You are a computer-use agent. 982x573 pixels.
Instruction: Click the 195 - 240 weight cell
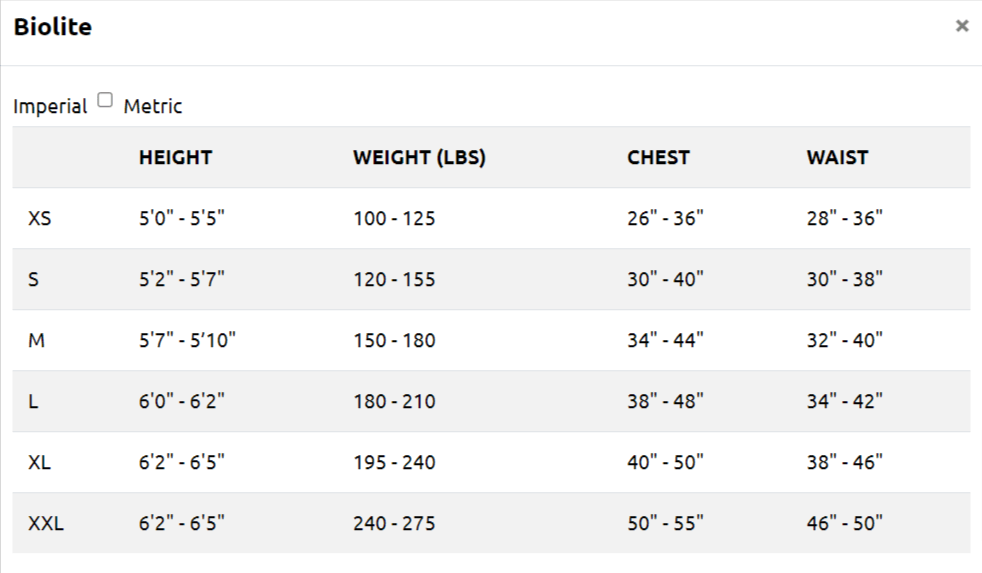pyautogui.click(x=394, y=462)
